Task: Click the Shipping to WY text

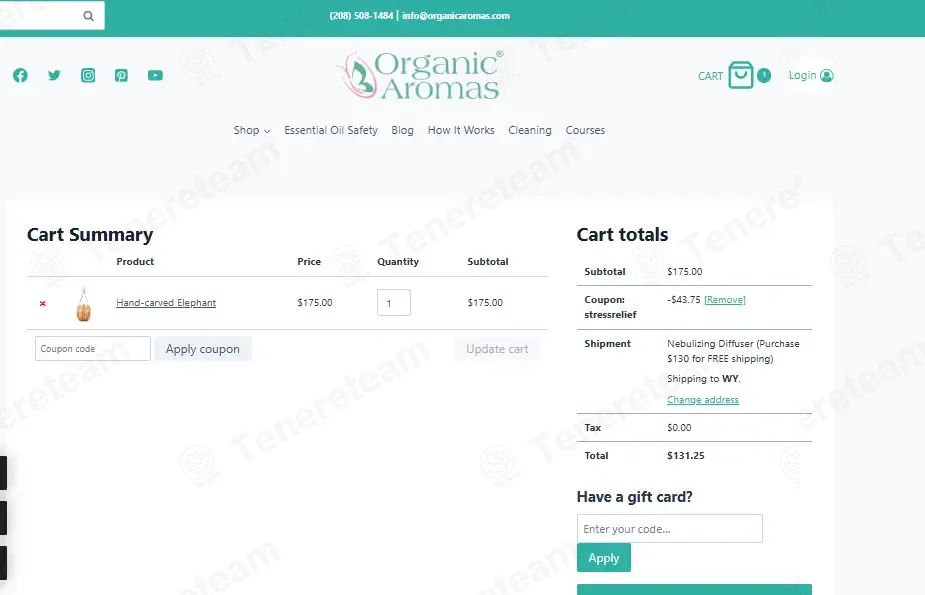Action: pyautogui.click(x=704, y=379)
